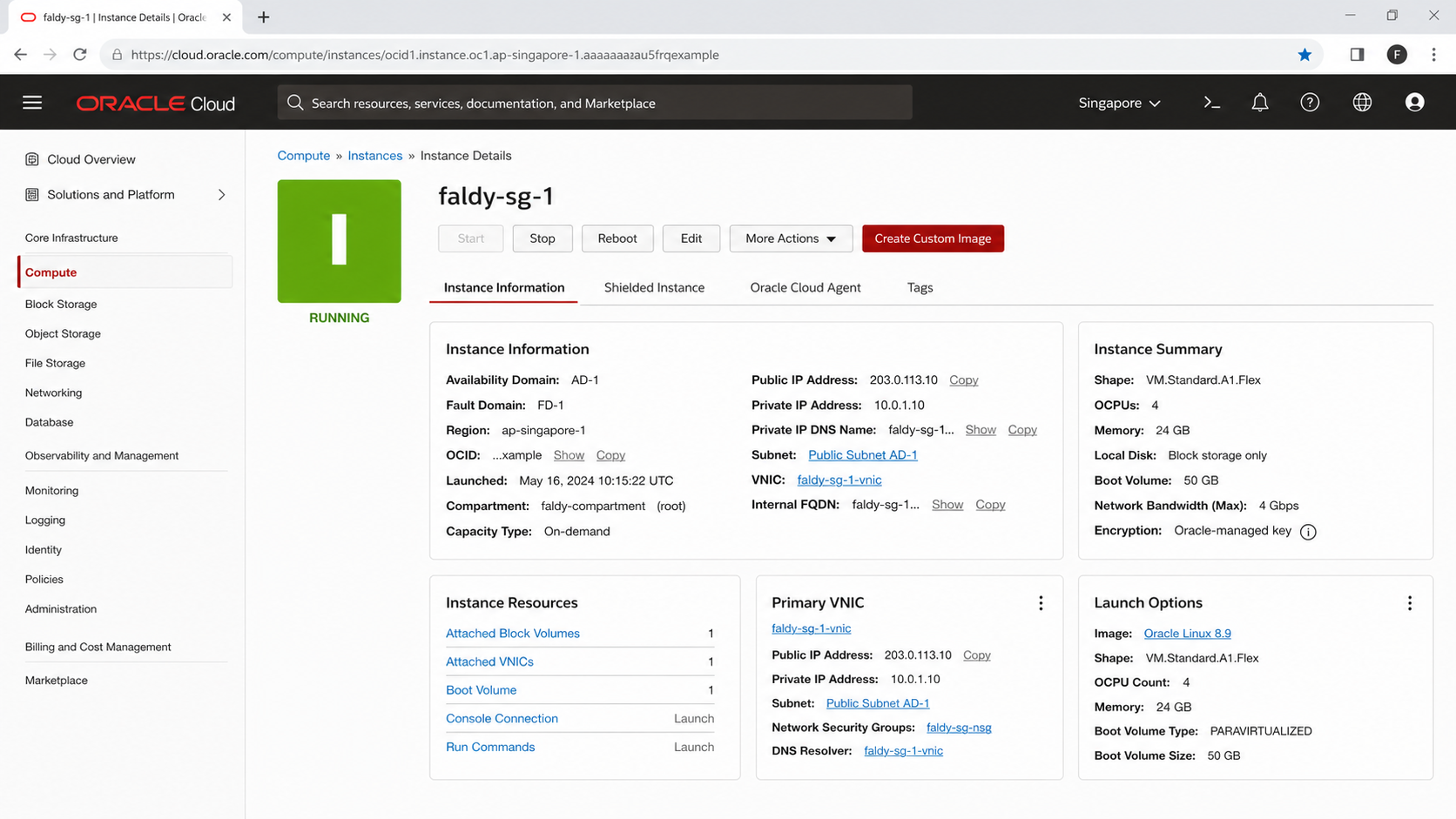Screen dimensions: 1456x819
Task: Click the Cloud Overview sidebar icon
Action: point(32,159)
